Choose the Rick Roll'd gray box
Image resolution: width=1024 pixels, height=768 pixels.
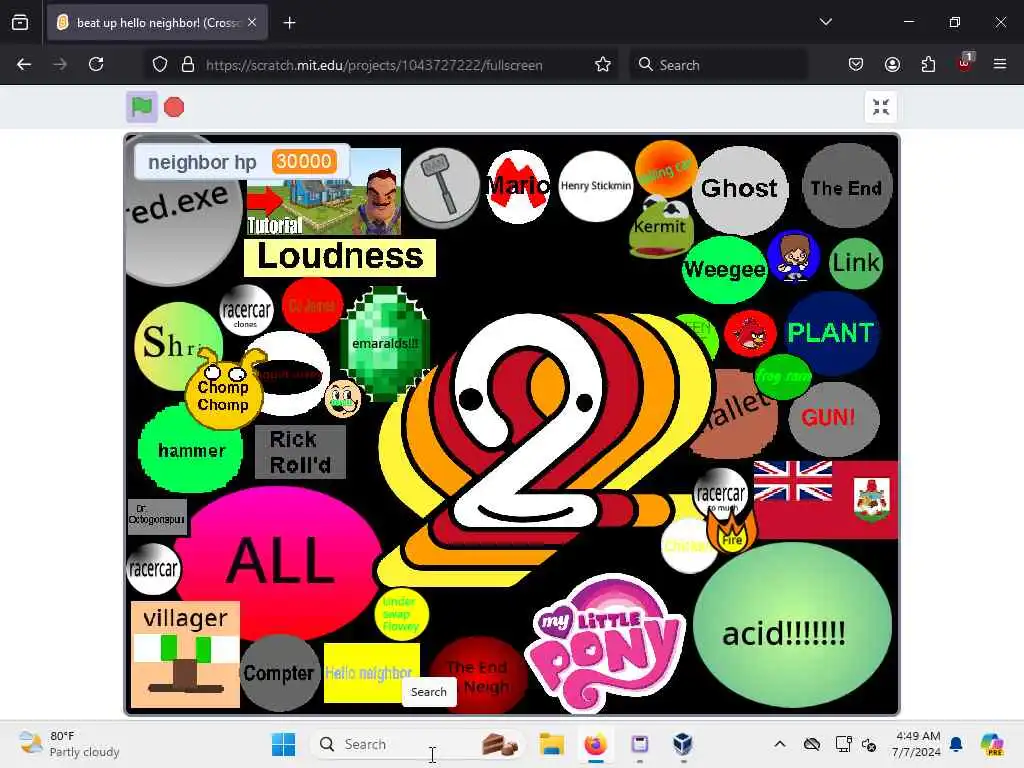pos(300,452)
